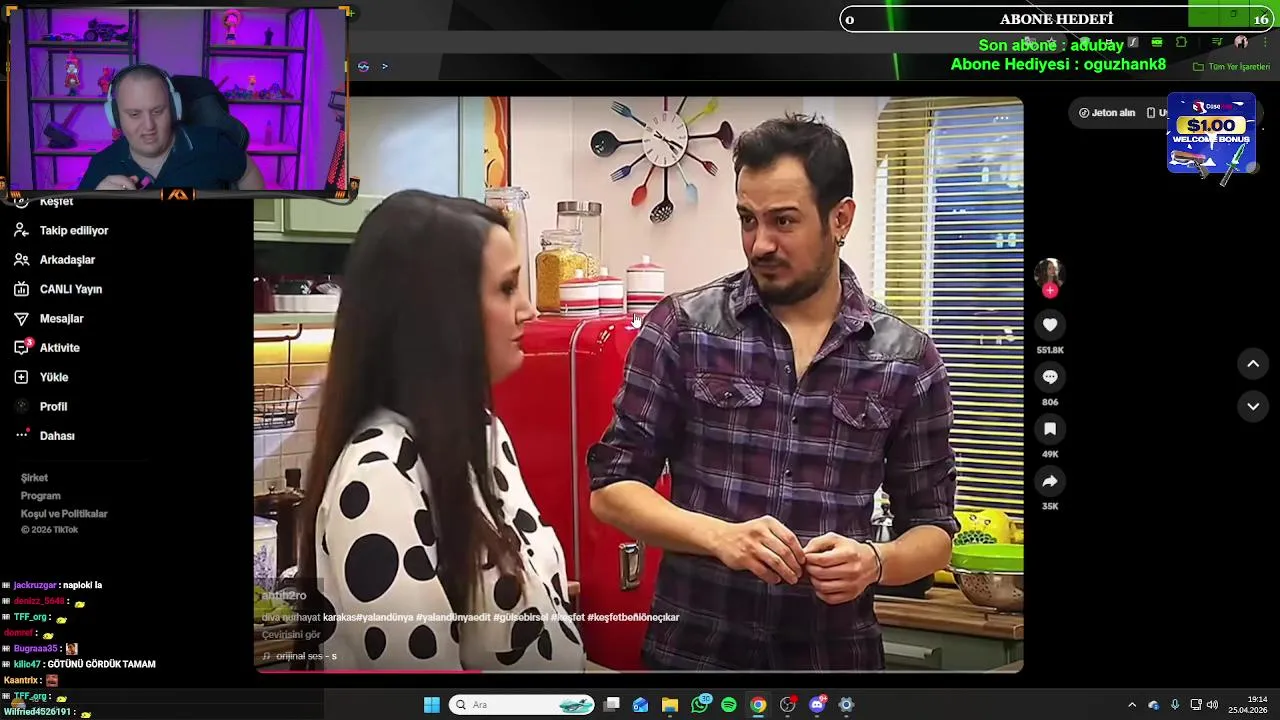Go to next video with down chevron
This screenshot has height=720, width=1280.
(x=1253, y=406)
